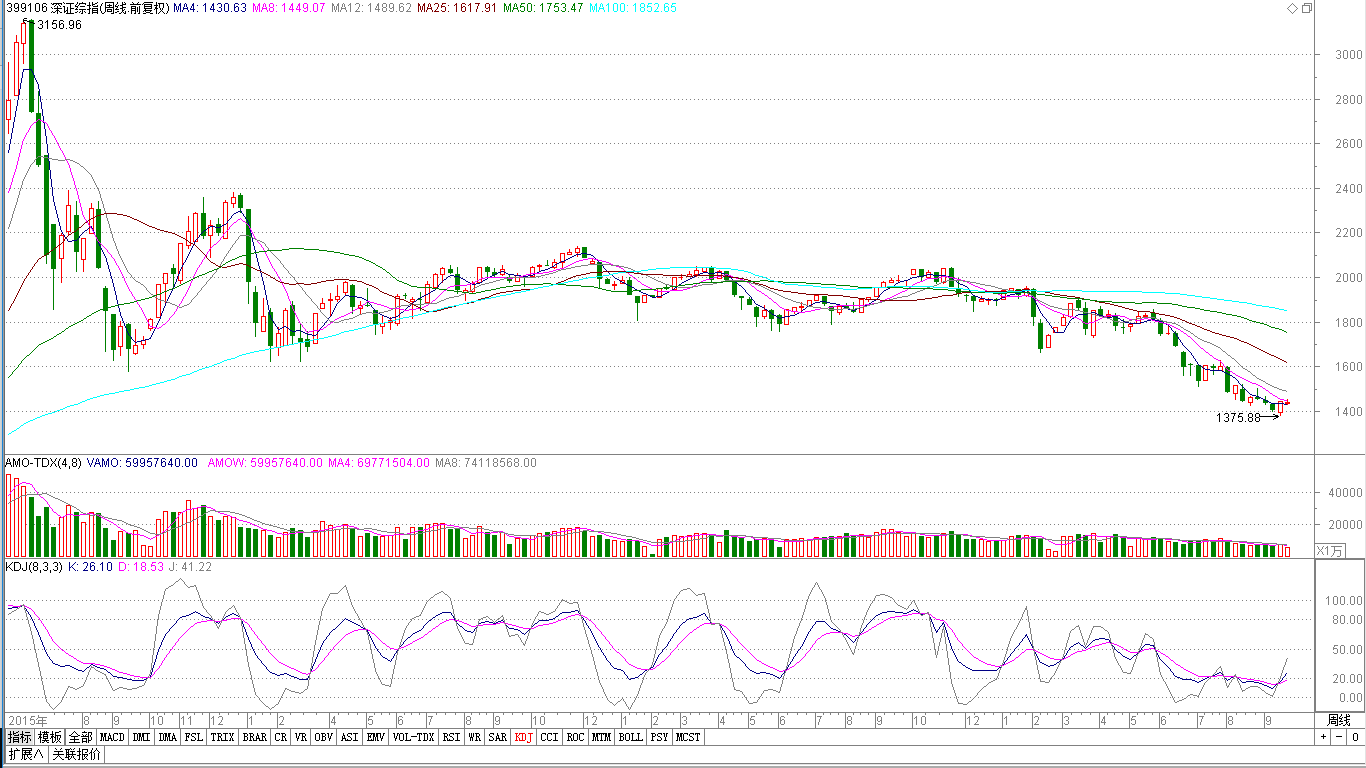Screen dimensions: 1366x768
Task: Click the KDJ(8,3,3) indicator title
Action: (x=35, y=567)
